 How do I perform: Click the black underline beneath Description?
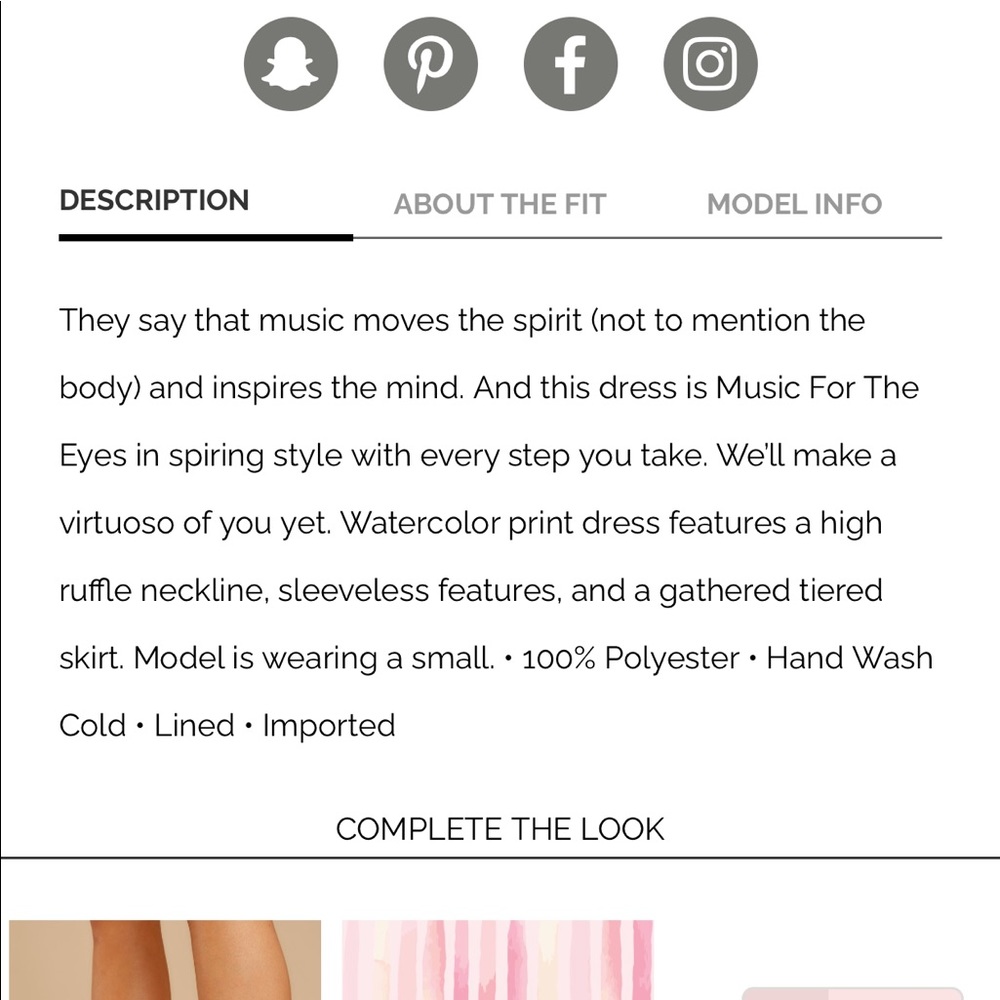coord(206,238)
